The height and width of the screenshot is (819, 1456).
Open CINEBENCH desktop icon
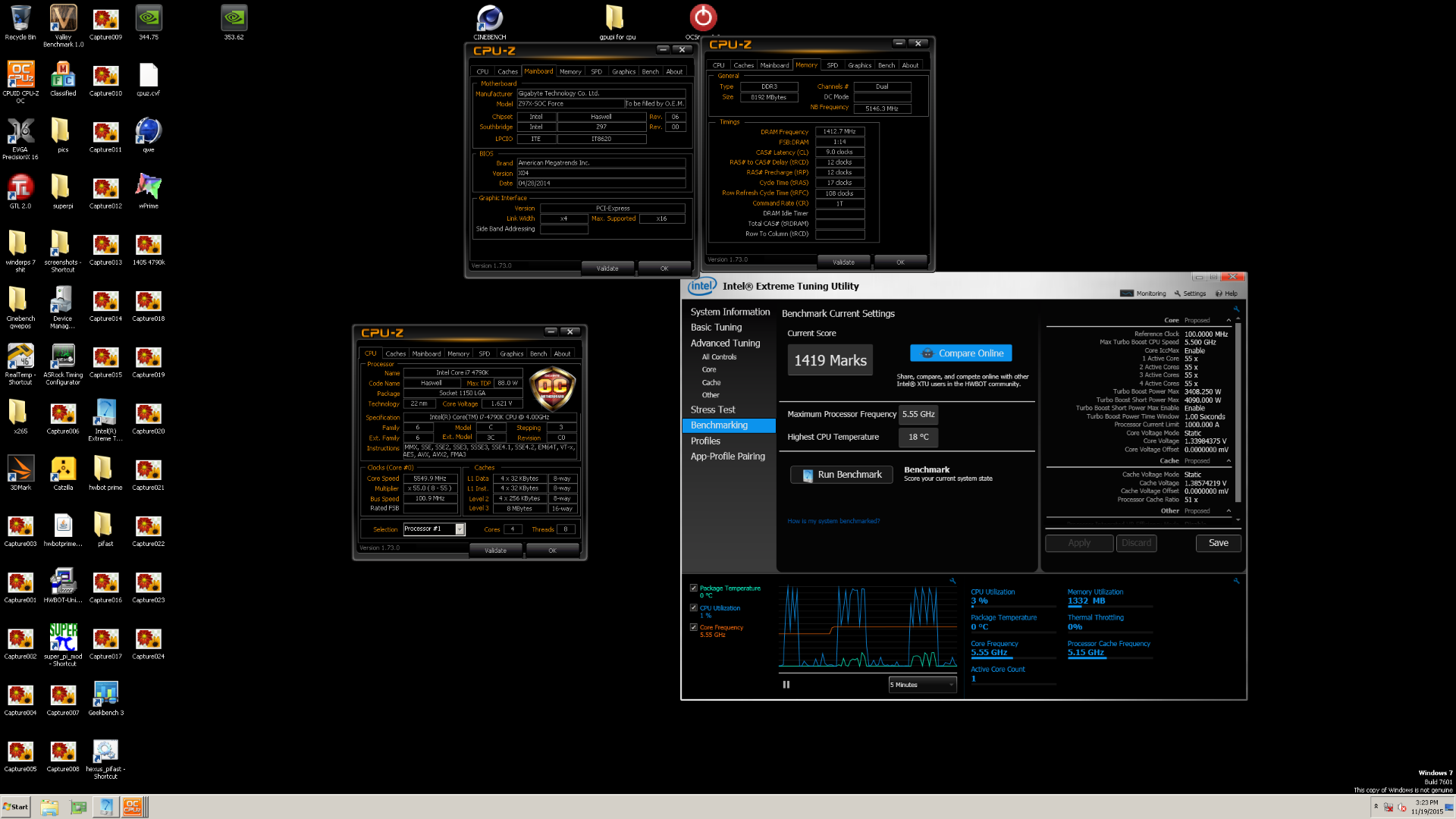click(x=490, y=22)
